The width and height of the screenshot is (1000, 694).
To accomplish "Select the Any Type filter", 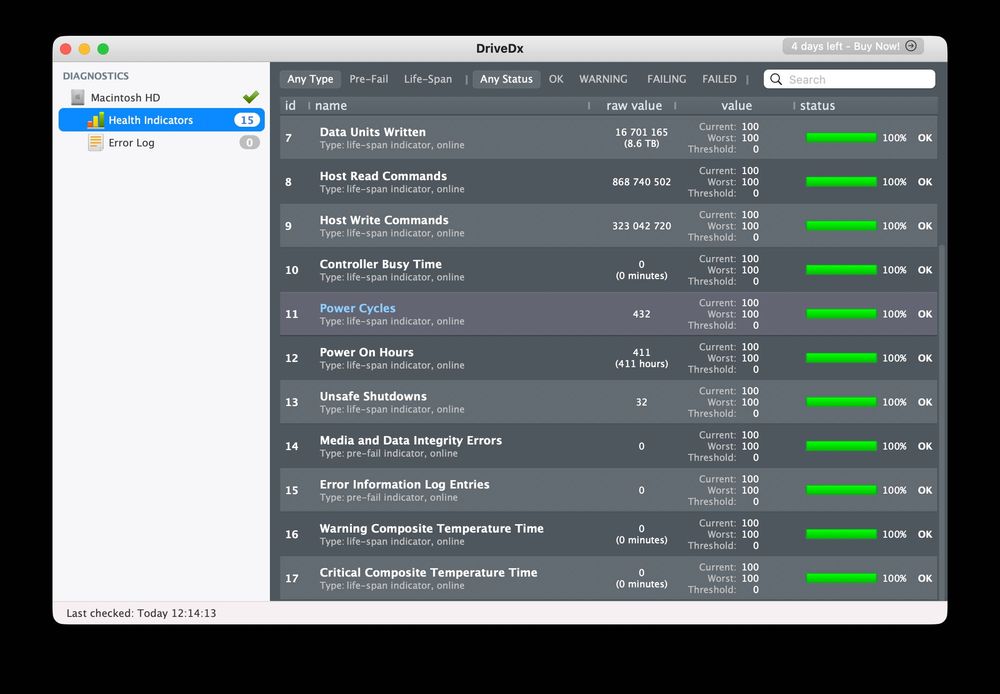I will tap(310, 79).
